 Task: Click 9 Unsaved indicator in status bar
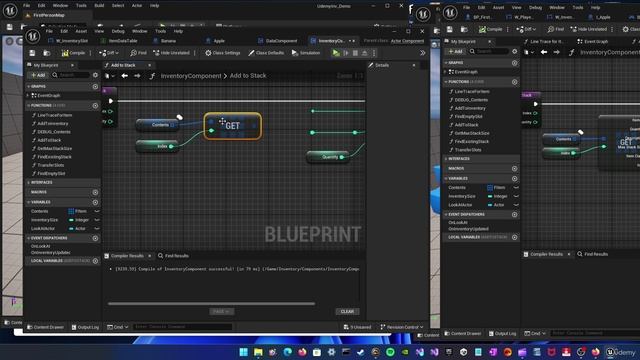click(x=358, y=327)
